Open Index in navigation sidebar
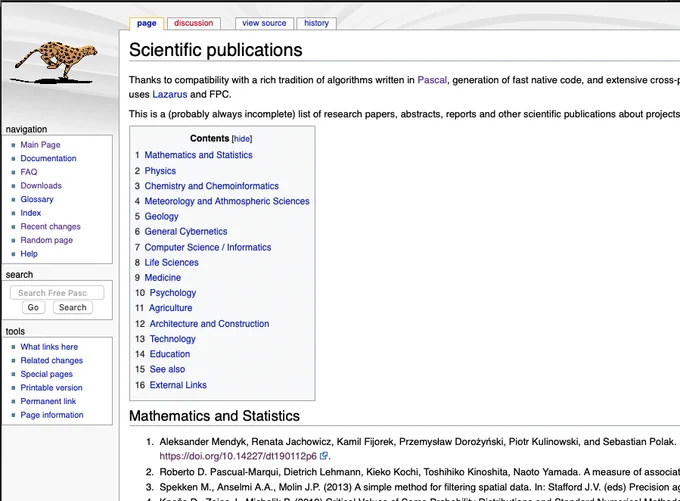Image resolution: width=680 pixels, height=501 pixels. coord(30,213)
